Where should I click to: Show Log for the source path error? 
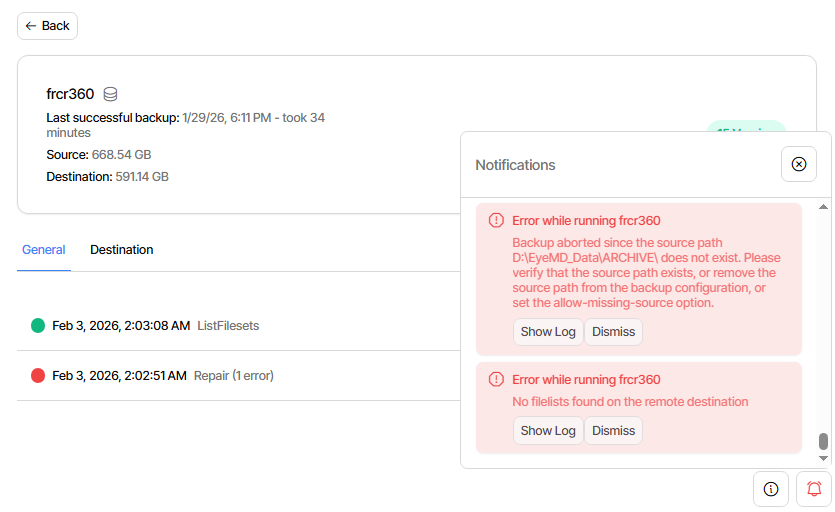(548, 332)
